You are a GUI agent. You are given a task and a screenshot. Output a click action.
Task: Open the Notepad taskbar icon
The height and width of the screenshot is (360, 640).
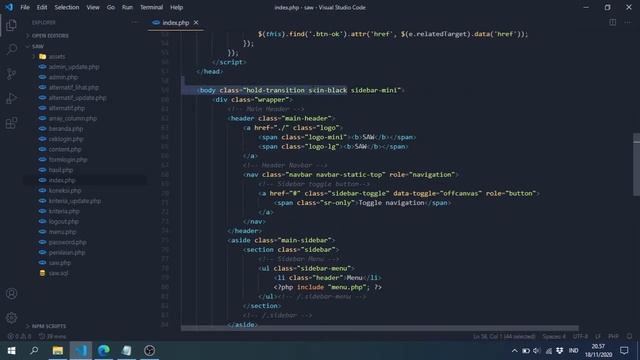127,351
